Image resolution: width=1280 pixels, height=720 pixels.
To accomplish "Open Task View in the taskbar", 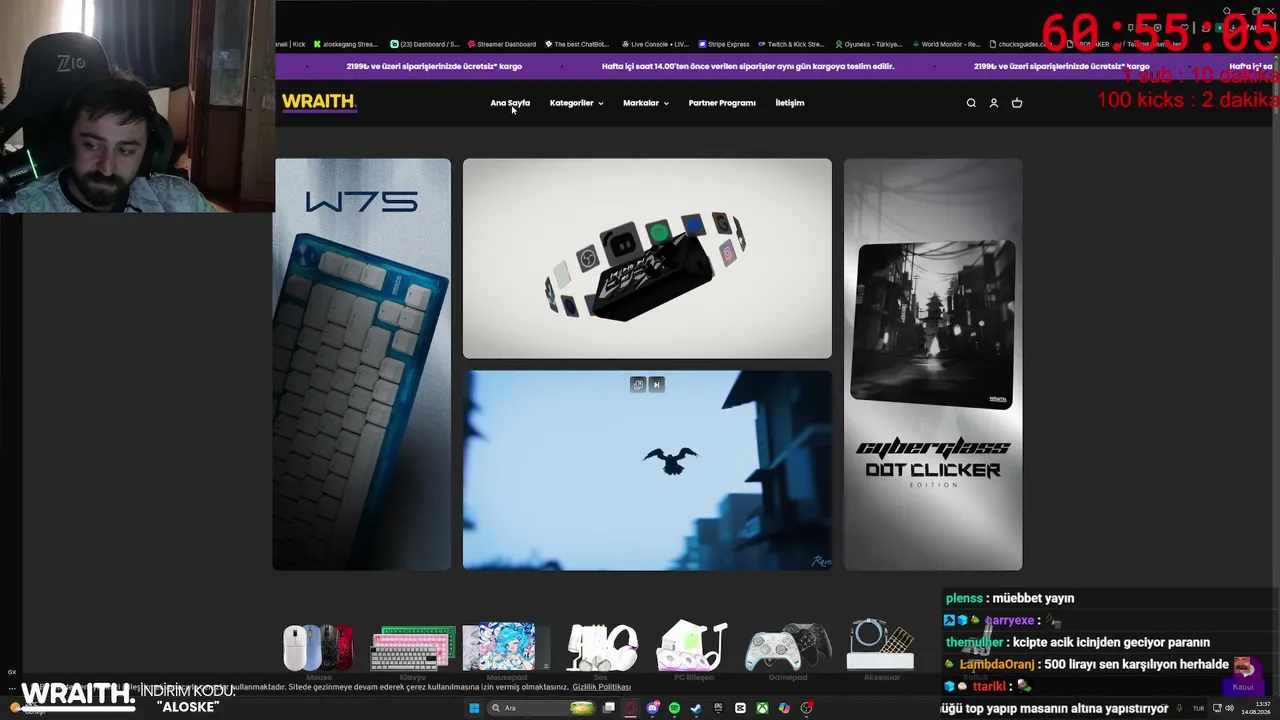I will point(609,708).
